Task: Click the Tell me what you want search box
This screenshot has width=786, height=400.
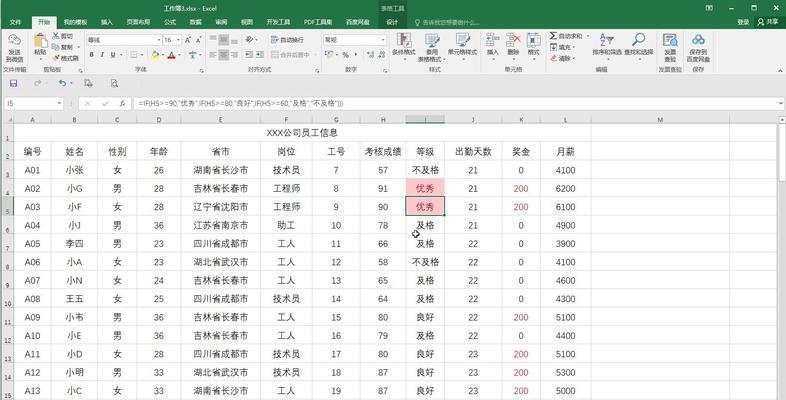Action: coord(447,23)
